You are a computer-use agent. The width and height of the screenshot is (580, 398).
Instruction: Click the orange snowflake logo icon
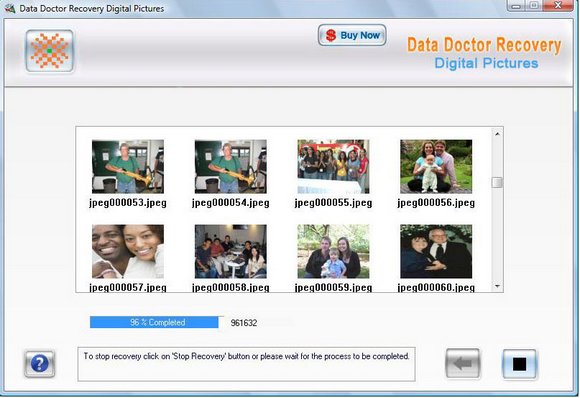[x=50, y=51]
